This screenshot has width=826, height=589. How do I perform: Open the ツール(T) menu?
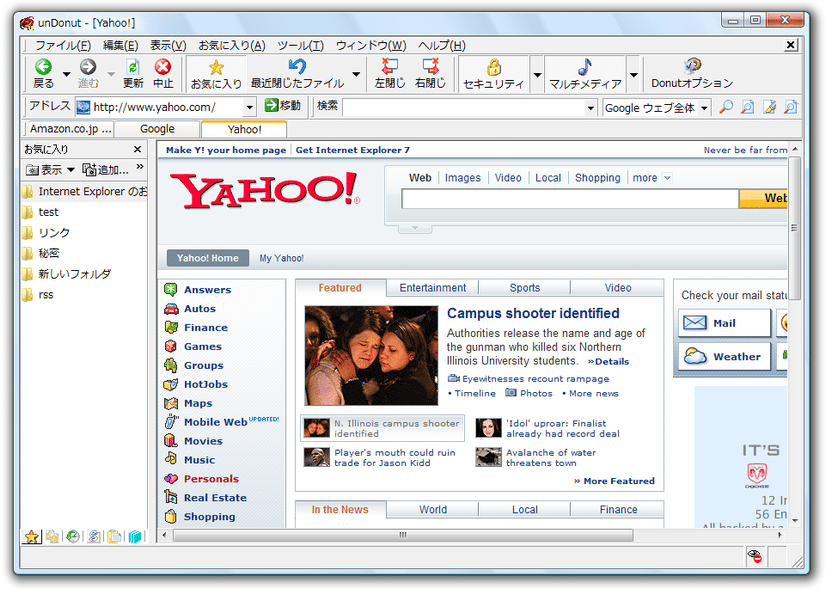(x=301, y=45)
